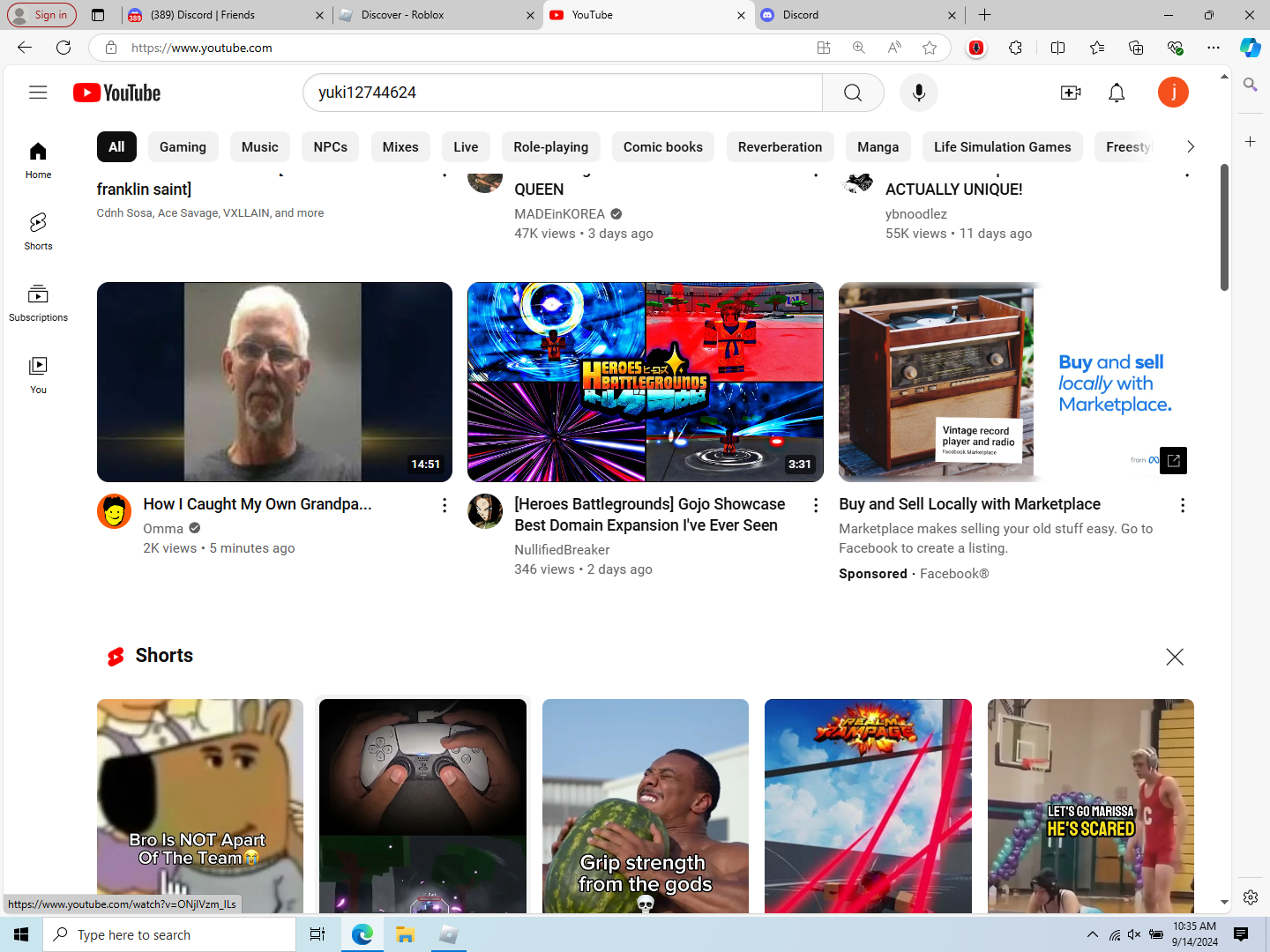Screen dimensions: 1270x952
Task: Activate voice search microphone
Action: coord(919,93)
